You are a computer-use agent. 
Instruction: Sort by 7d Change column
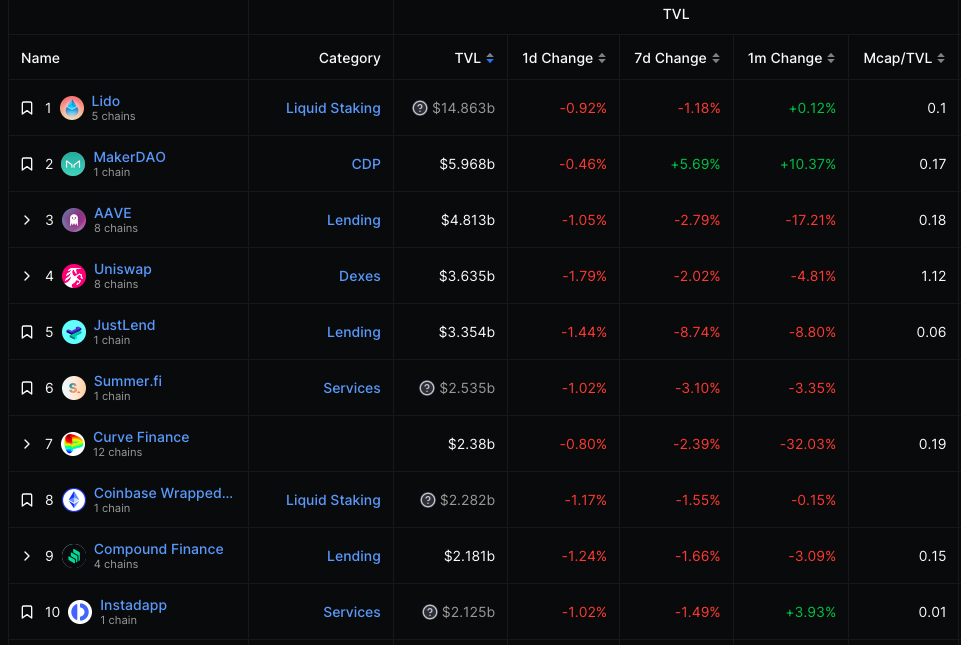[677, 58]
